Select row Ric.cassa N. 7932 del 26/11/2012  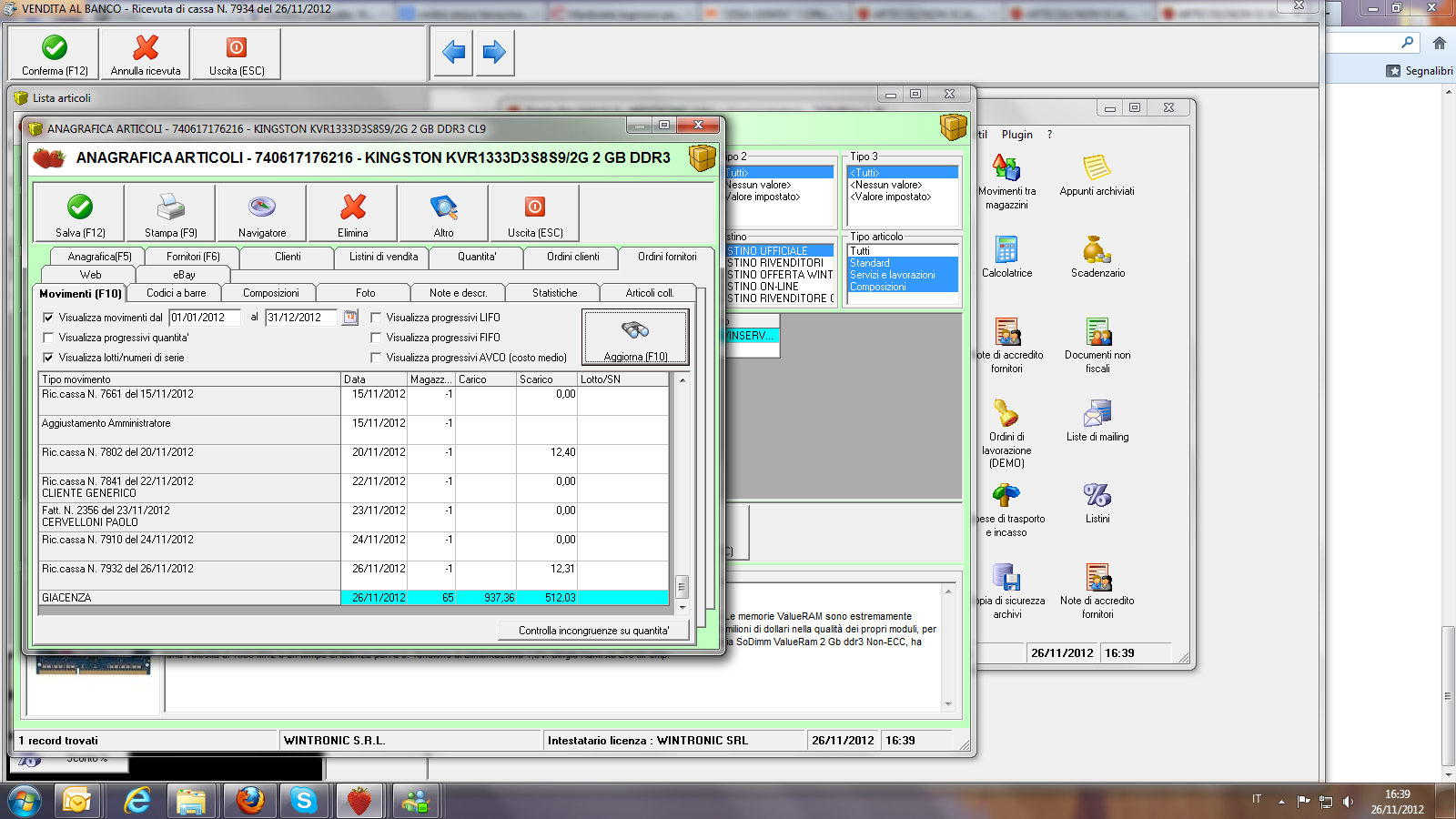pos(353,575)
